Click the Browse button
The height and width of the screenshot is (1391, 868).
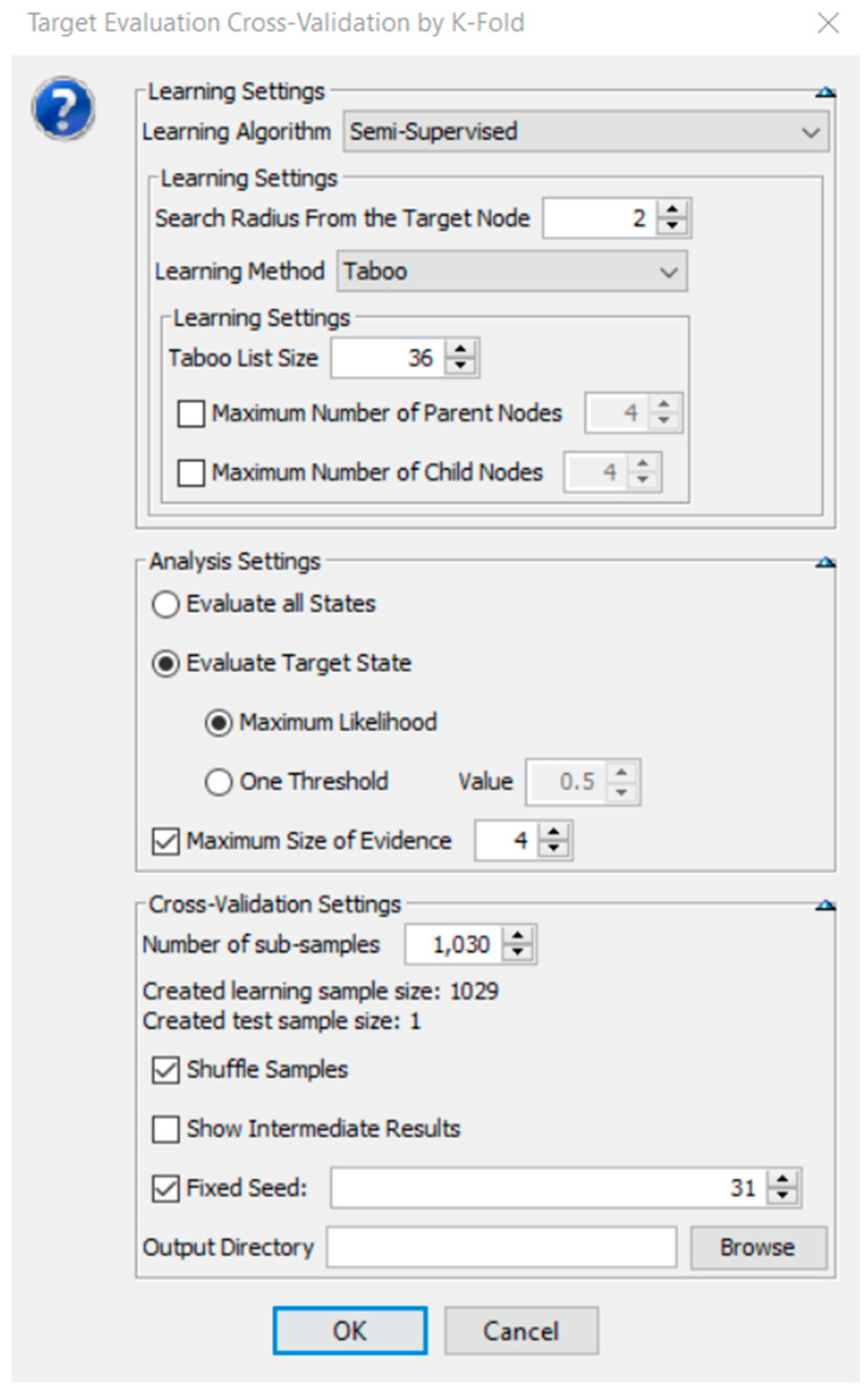coord(758,1248)
